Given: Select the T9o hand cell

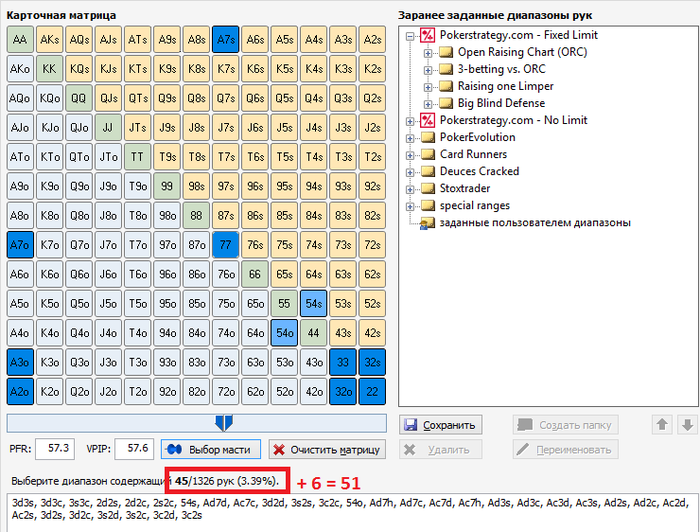Looking at the screenshot, I should [138, 186].
